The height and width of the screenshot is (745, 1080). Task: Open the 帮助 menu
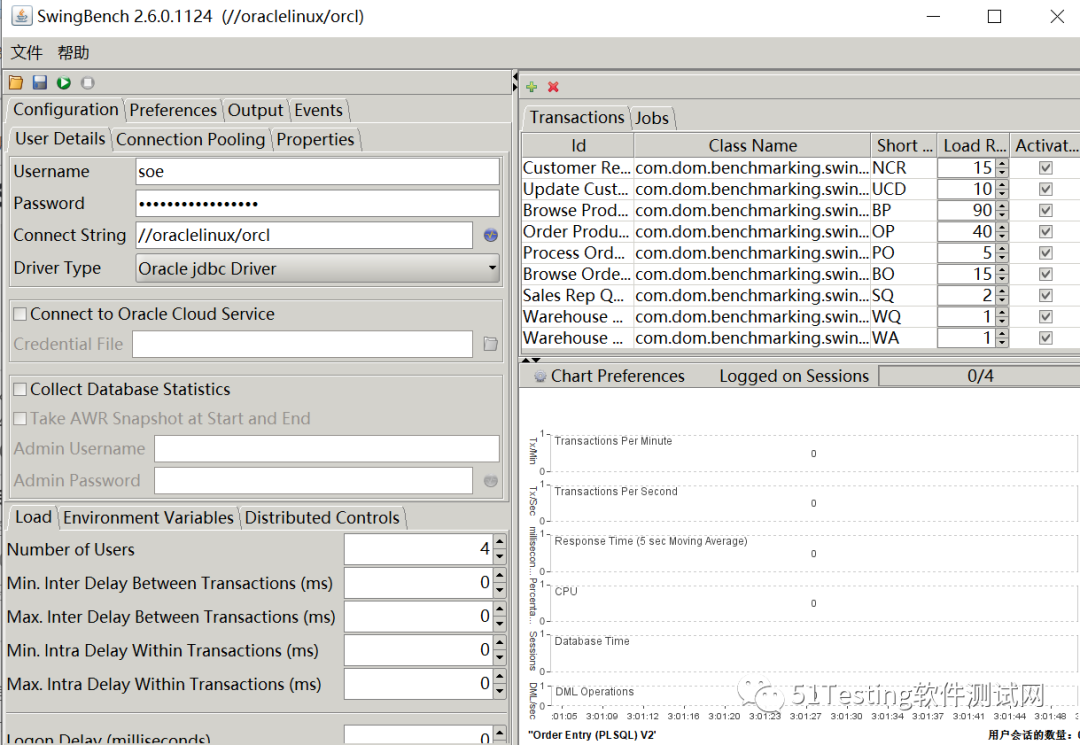coord(73,53)
